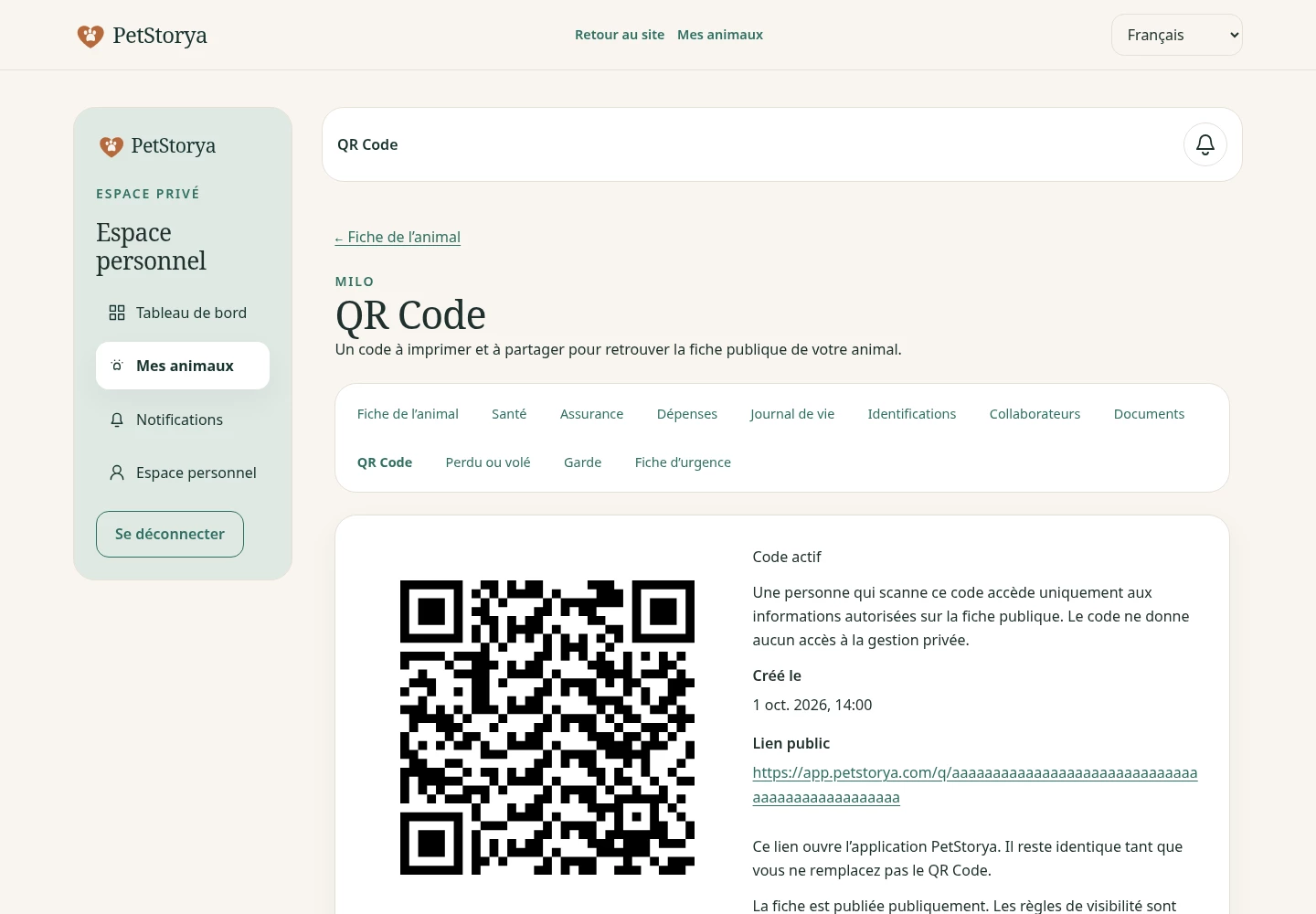
Task: Open Notifications from the sidebar
Action: [183, 420]
